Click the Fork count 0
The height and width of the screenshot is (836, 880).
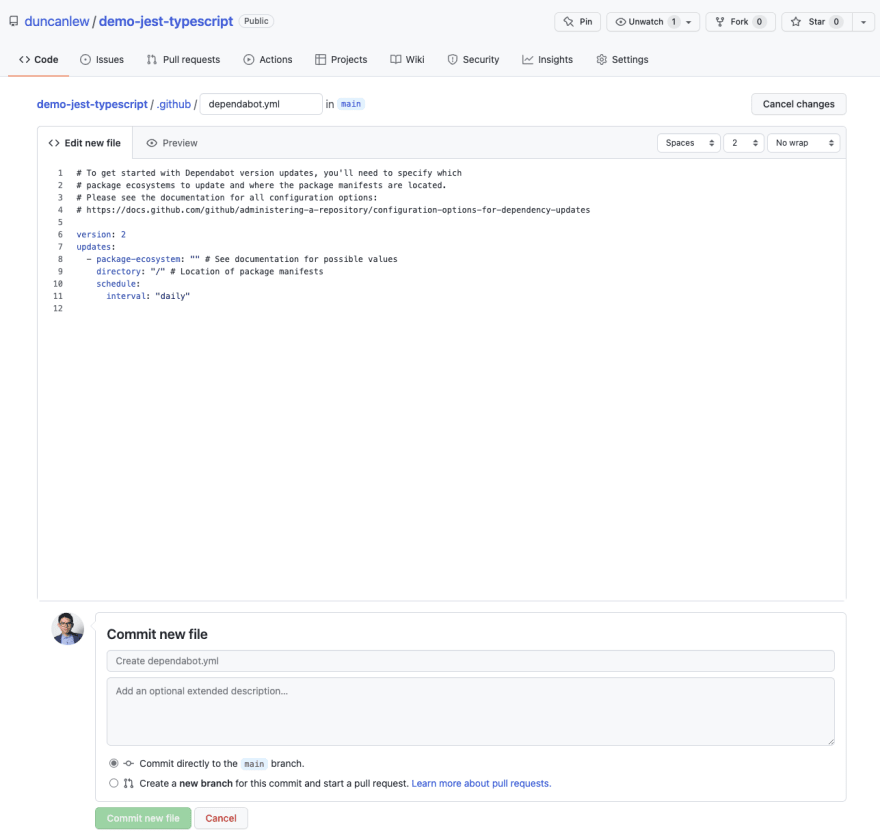[x=759, y=22]
